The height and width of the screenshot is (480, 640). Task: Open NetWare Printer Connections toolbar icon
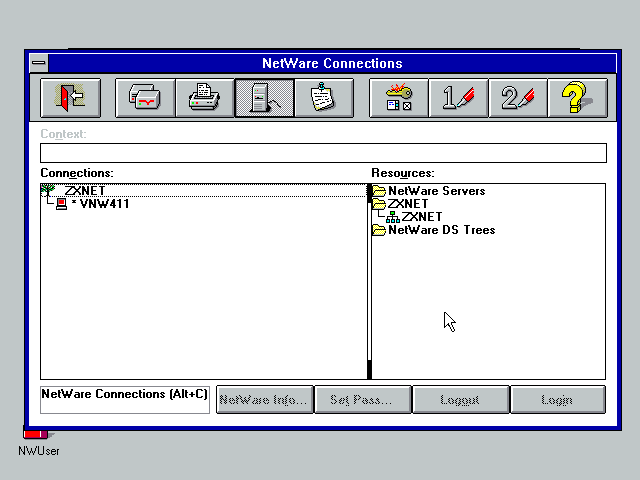[x=204, y=98]
